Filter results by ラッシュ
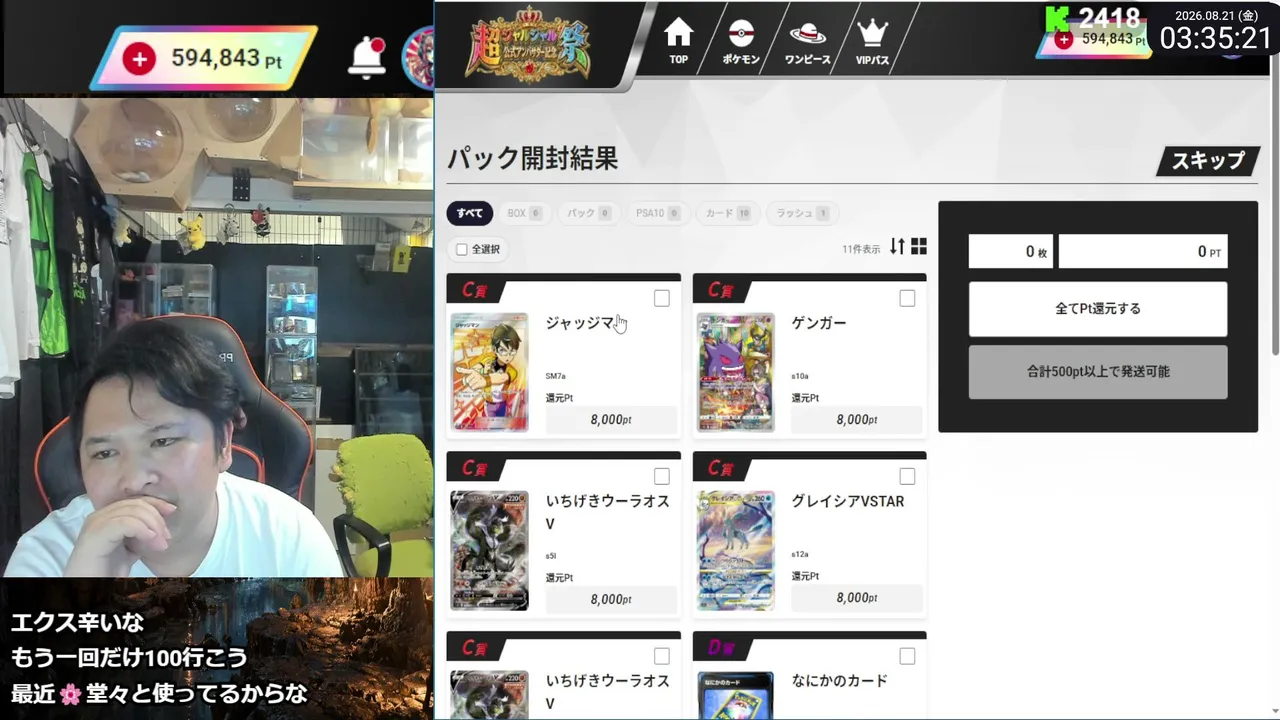Viewport: 1280px width, 720px height. (x=802, y=213)
